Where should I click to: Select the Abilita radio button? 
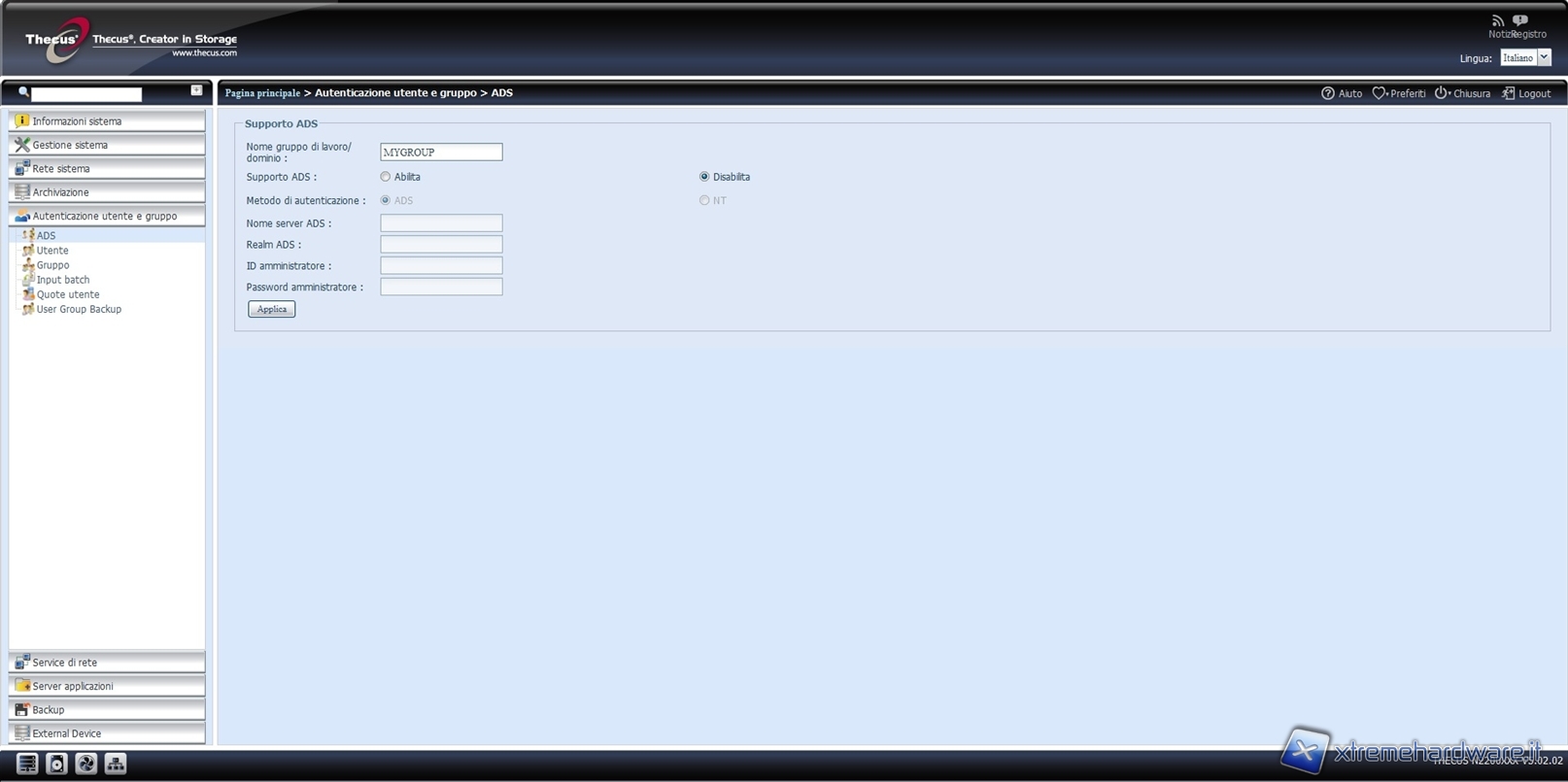pos(386,177)
